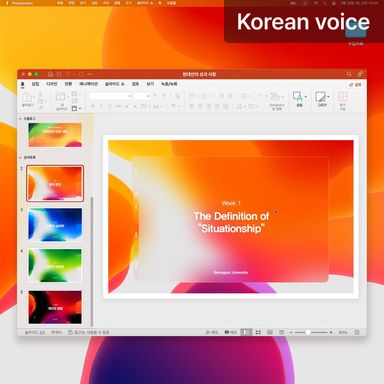Open the Section dropdown arrow
384x384 pixels.
click(80, 108)
